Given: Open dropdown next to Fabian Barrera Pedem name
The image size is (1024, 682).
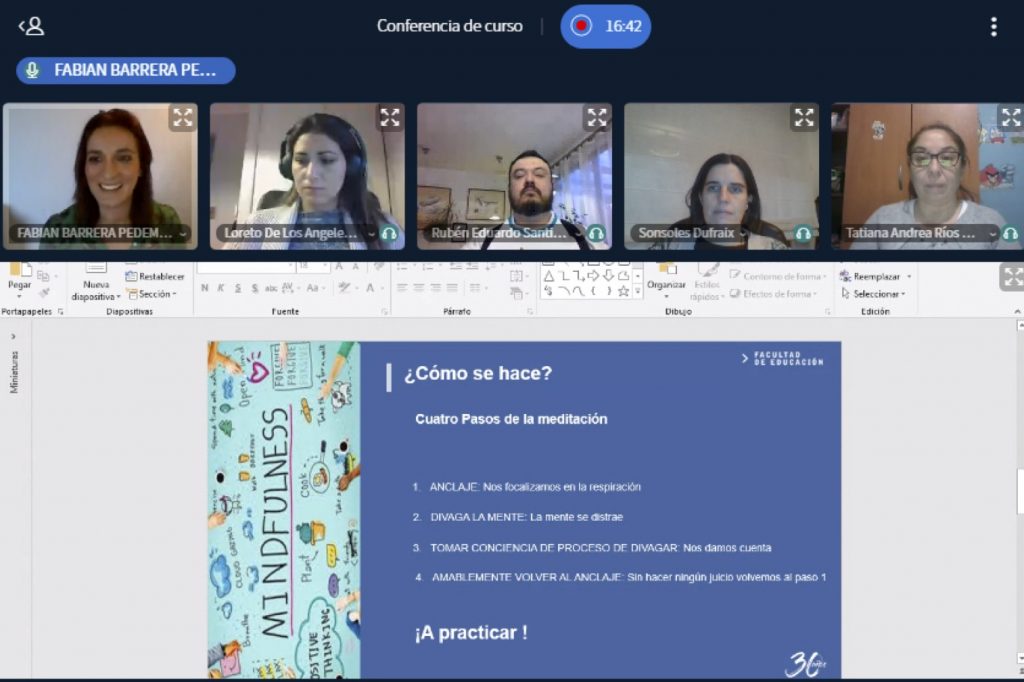Looking at the screenshot, I should (183, 233).
